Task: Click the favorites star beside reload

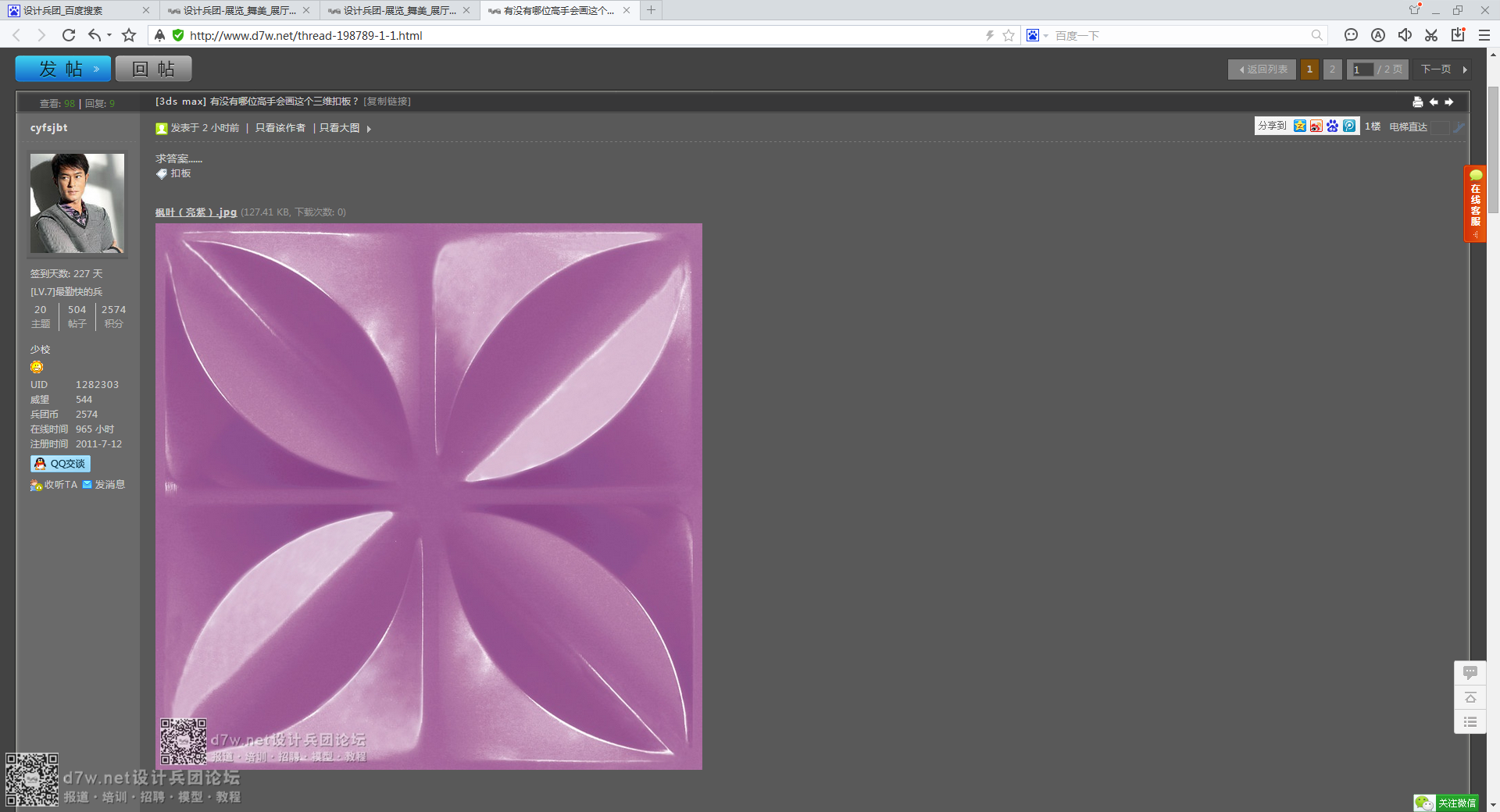Action: pyautogui.click(x=129, y=35)
